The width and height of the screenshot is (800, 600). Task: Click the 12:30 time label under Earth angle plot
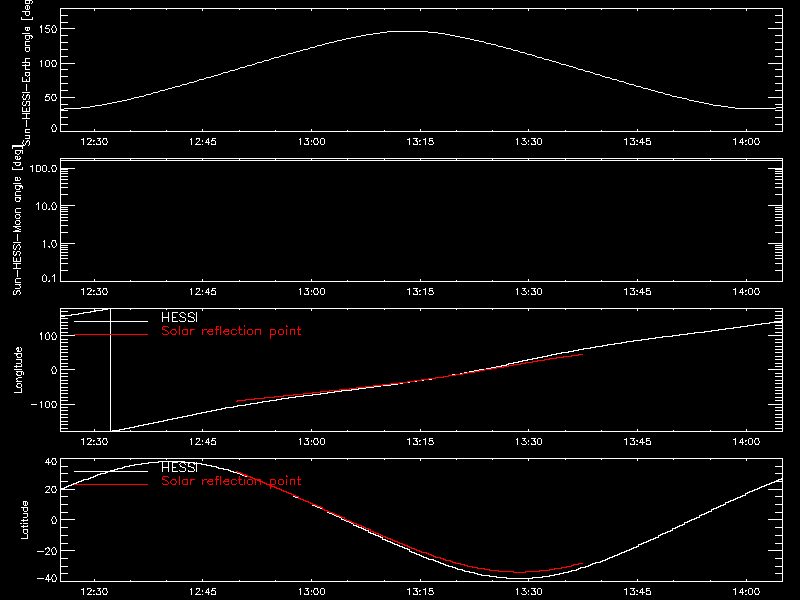point(94,142)
